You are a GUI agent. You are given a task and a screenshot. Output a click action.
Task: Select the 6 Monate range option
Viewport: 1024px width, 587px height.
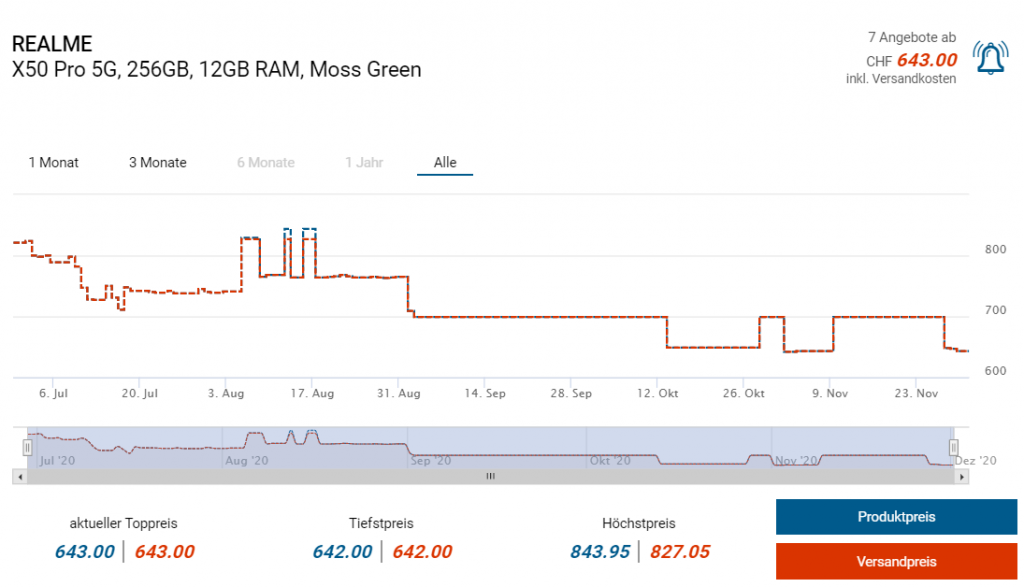[265, 163]
